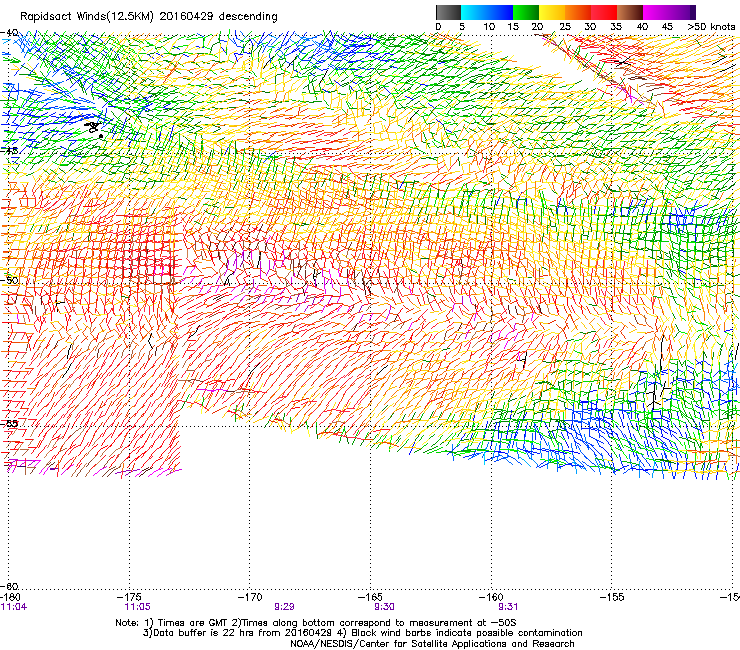Click the 11:04 swath time label
This screenshot has height=650, width=740.
14,607
